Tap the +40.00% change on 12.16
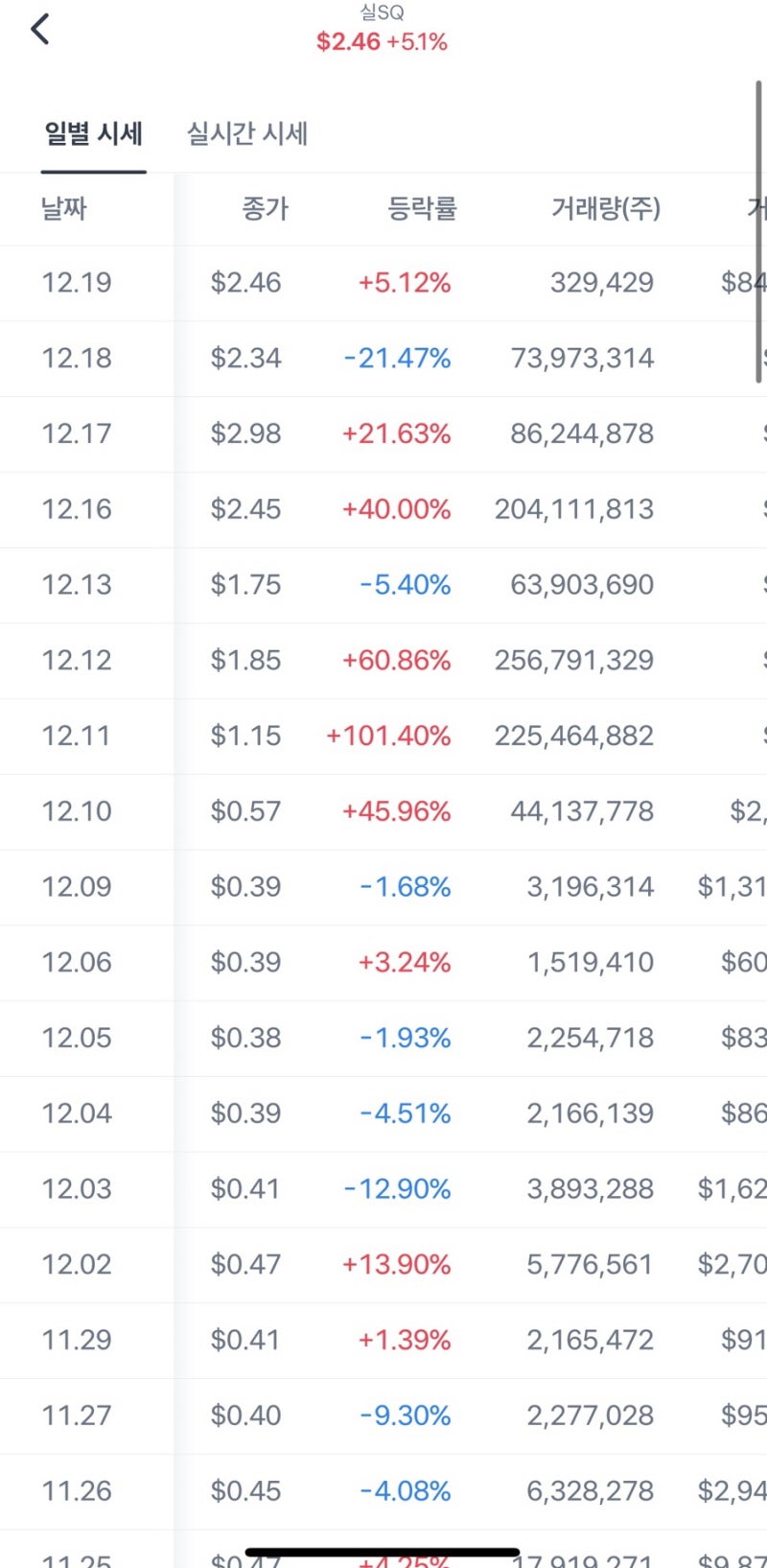The height and width of the screenshot is (1568, 767). pos(396,509)
